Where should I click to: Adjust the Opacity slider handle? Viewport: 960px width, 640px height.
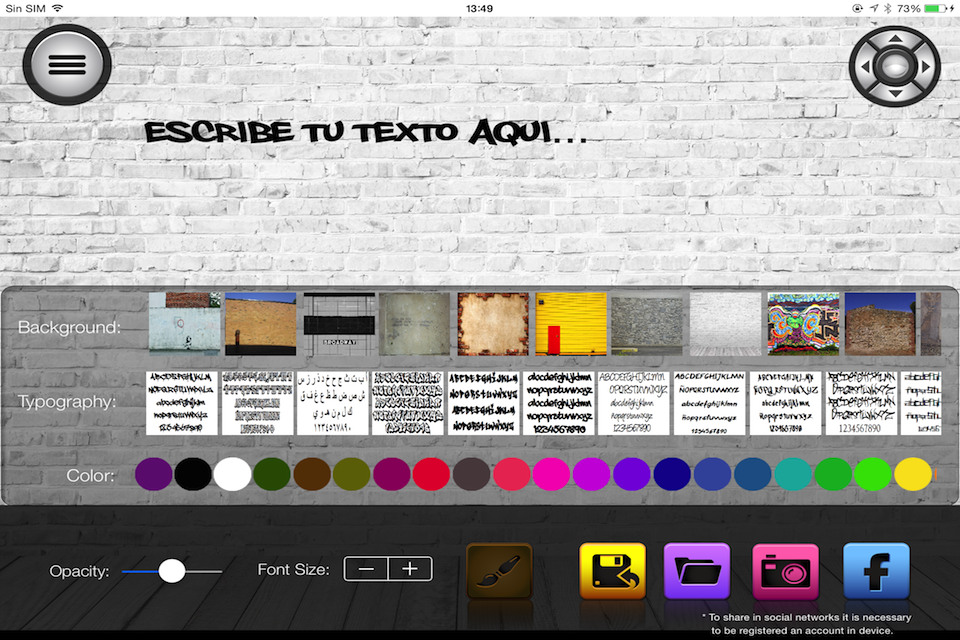click(172, 571)
